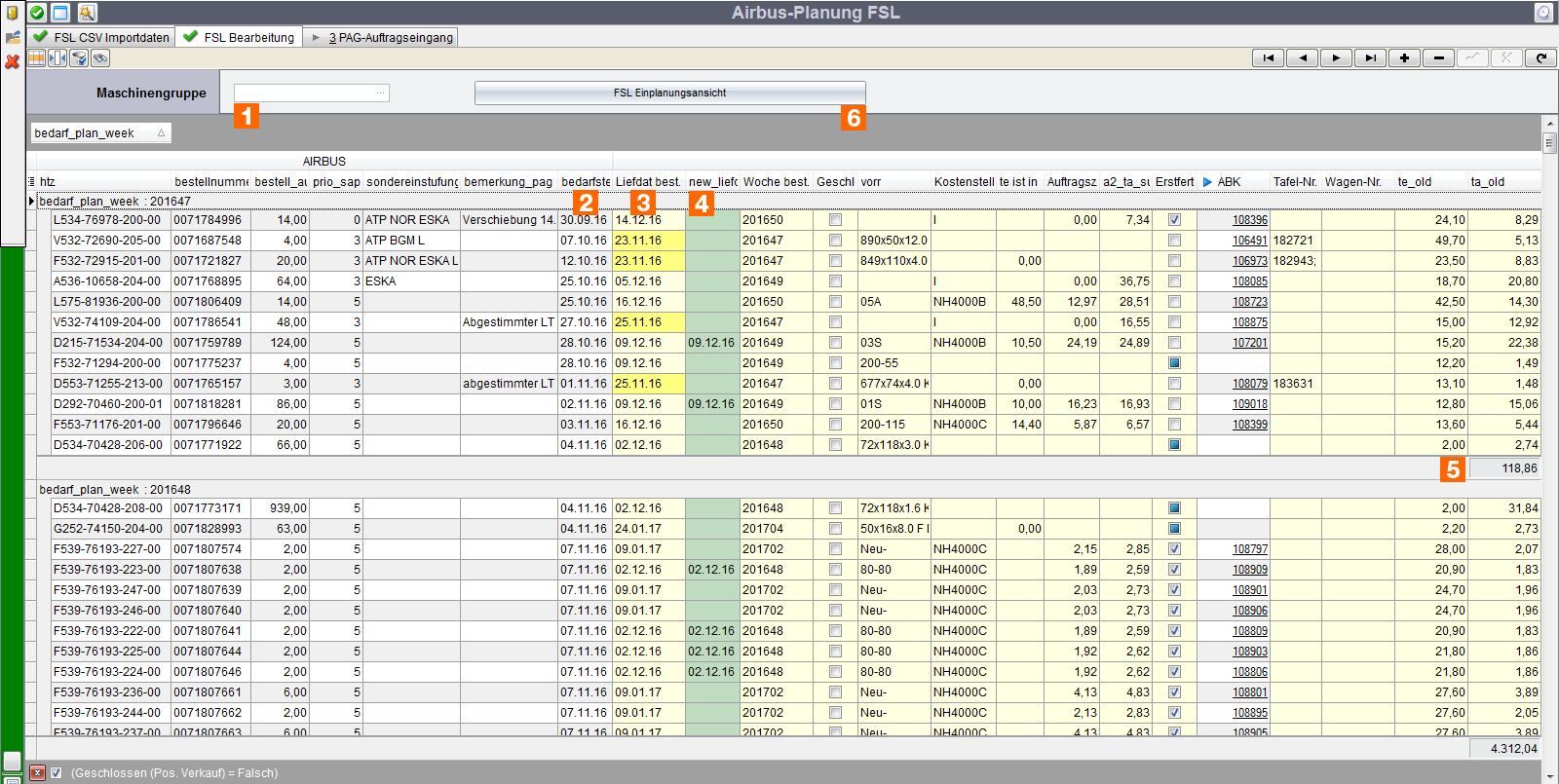Click the column width fit toolbar icon

pyautogui.click(x=57, y=58)
